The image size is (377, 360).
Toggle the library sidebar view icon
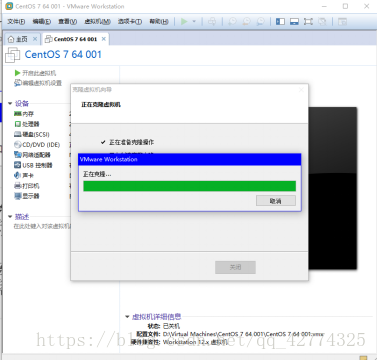(280, 22)
